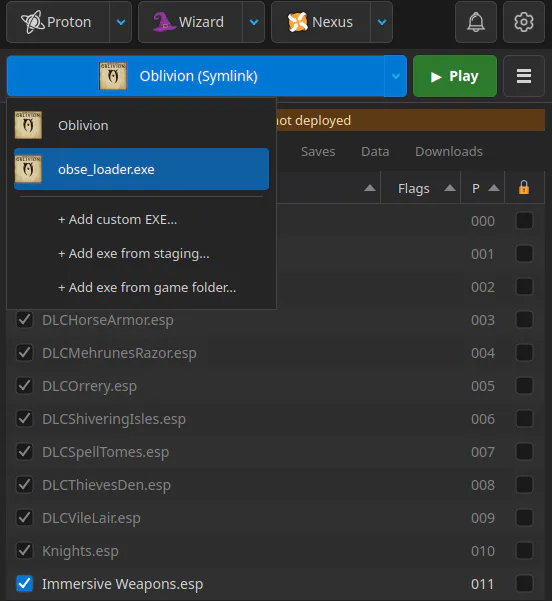Viewport: 552px width, 601px height.
Task: Switch to the Downloads tab
Action: [x=449, y=151]
